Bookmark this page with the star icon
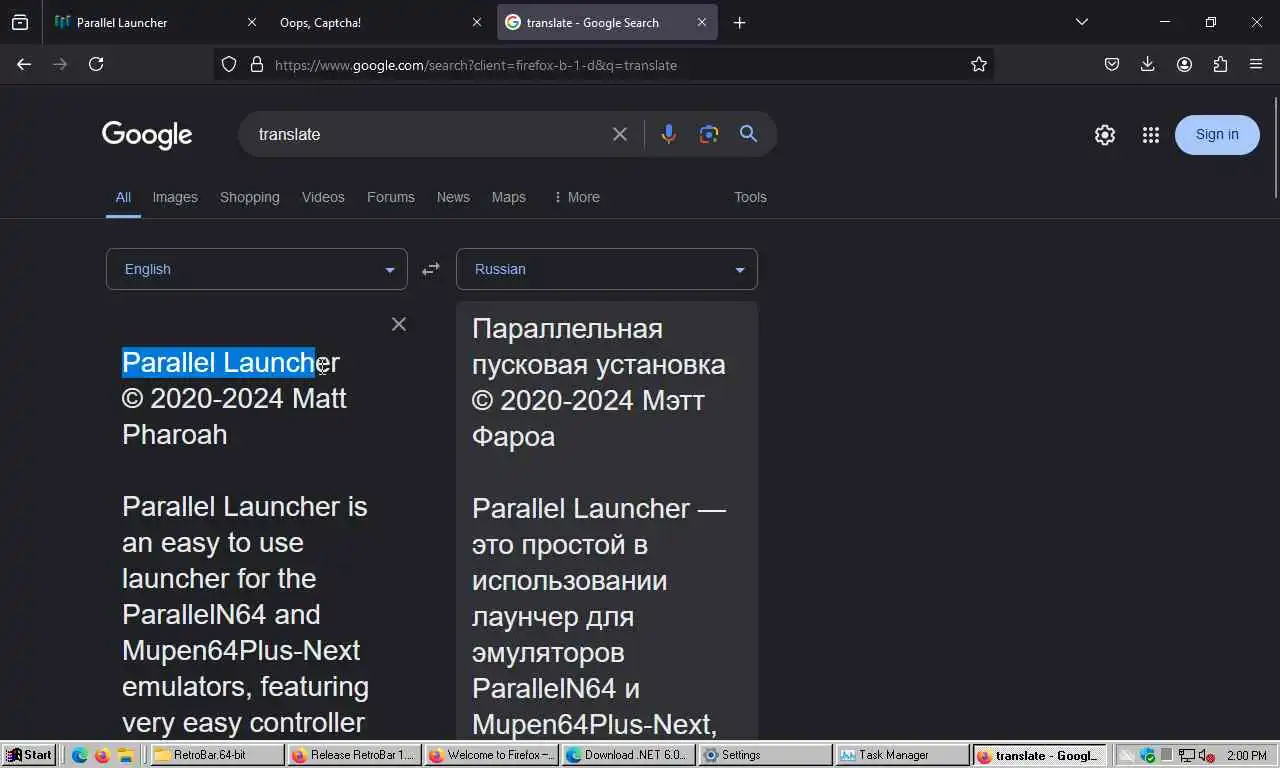The height and width of the screenshot is (768, 1280). (979, 64)
